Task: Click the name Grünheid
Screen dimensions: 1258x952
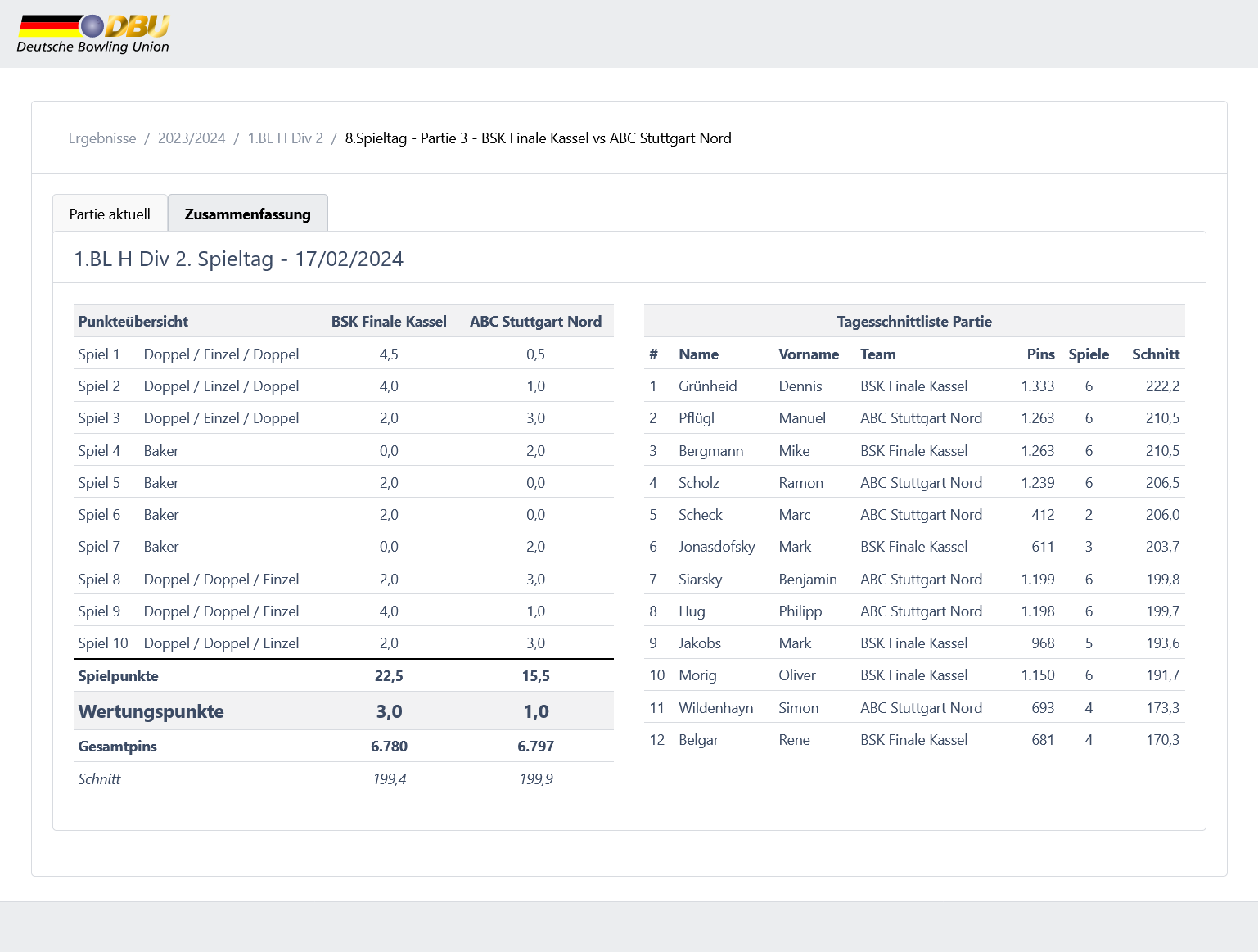Action: 708,386
